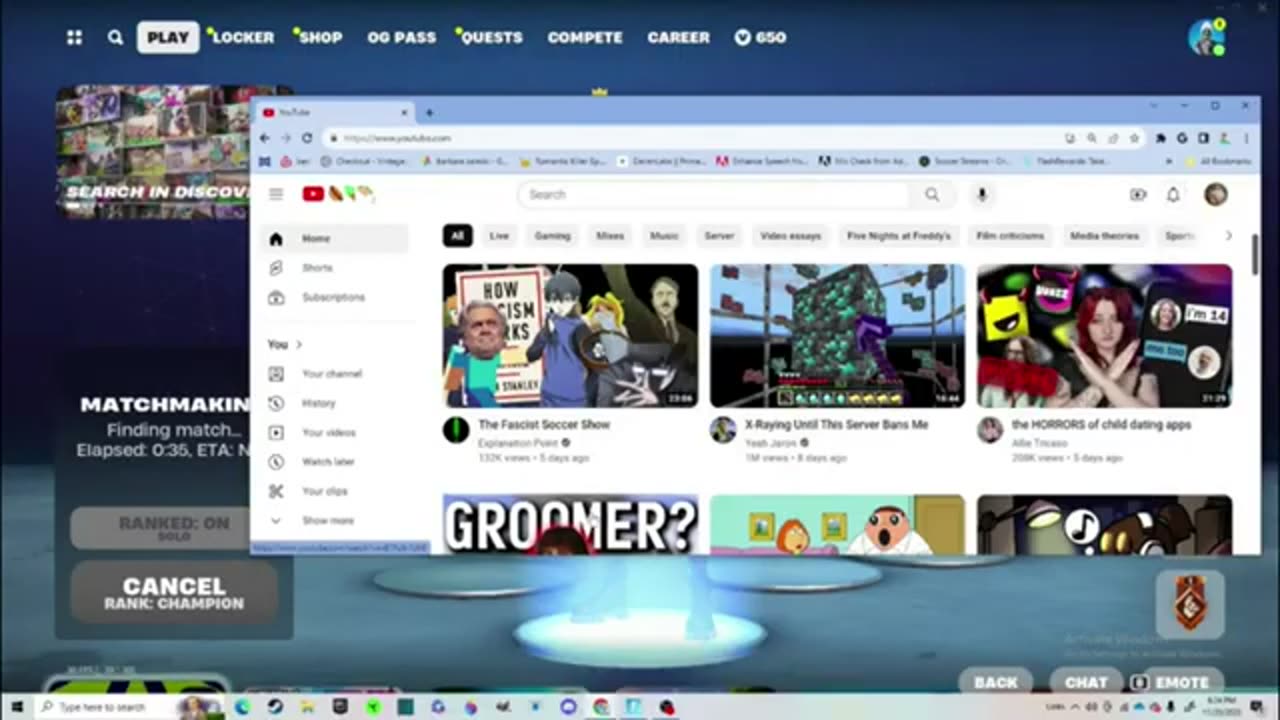Open Watch later in sidebar
Viewport: 1280px width, 720px height.
[x=326, y=462]
